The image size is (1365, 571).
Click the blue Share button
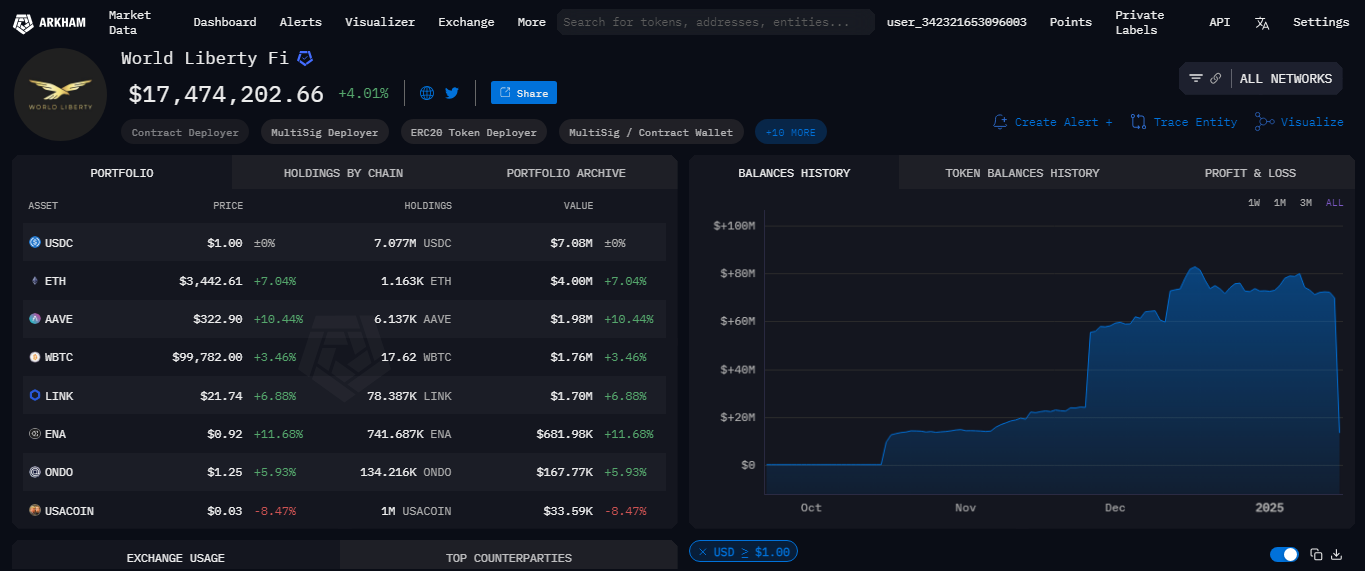(524, 93)
